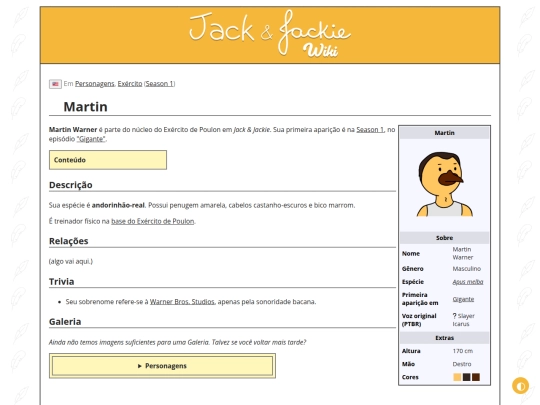540x405 pixels.
Task: Click the bold "andorinhão-real" species text
Action: (118, 205)
